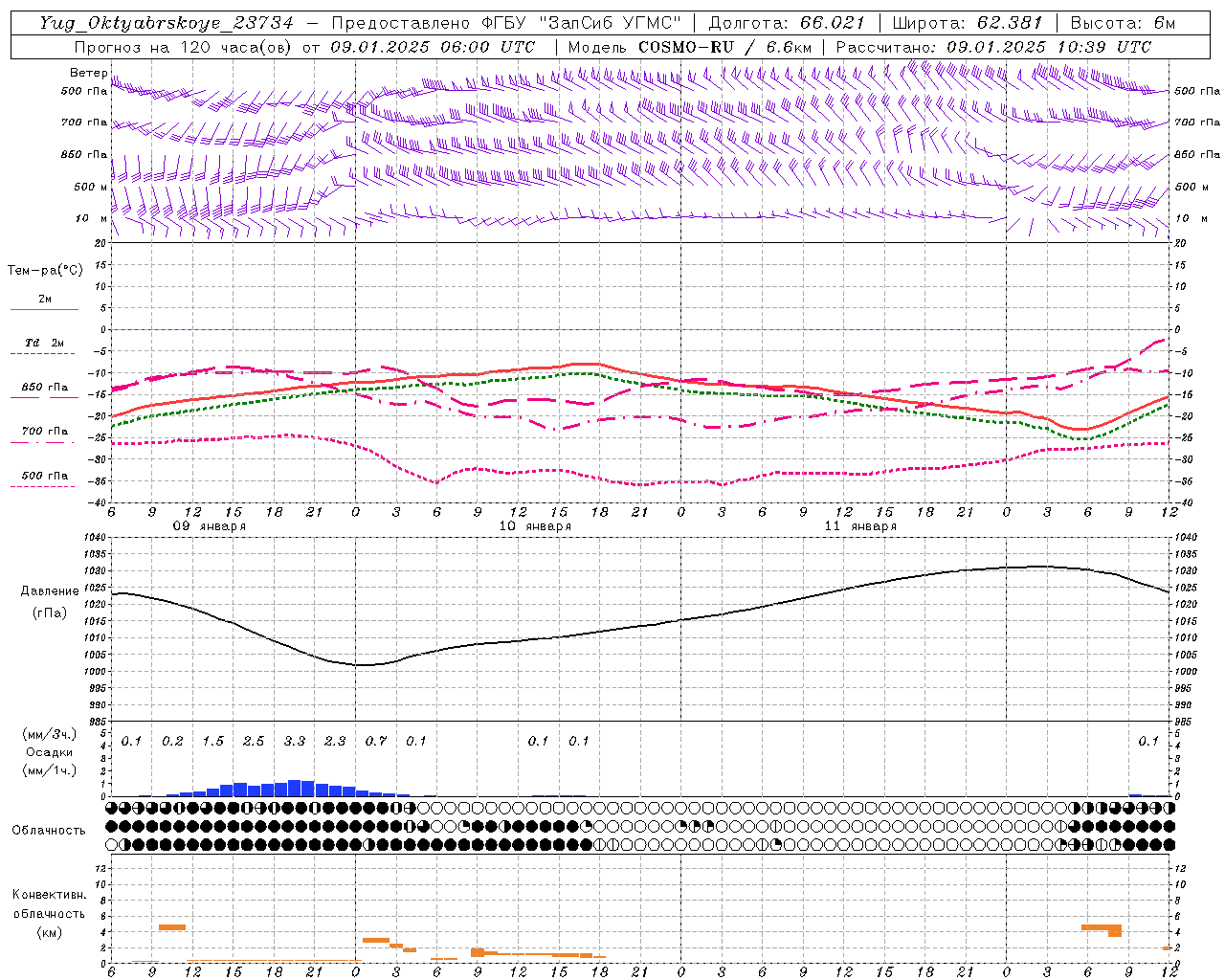Click the Осадки precipitation label
This screenshot has height=980, width=1225.
point(50,752)
